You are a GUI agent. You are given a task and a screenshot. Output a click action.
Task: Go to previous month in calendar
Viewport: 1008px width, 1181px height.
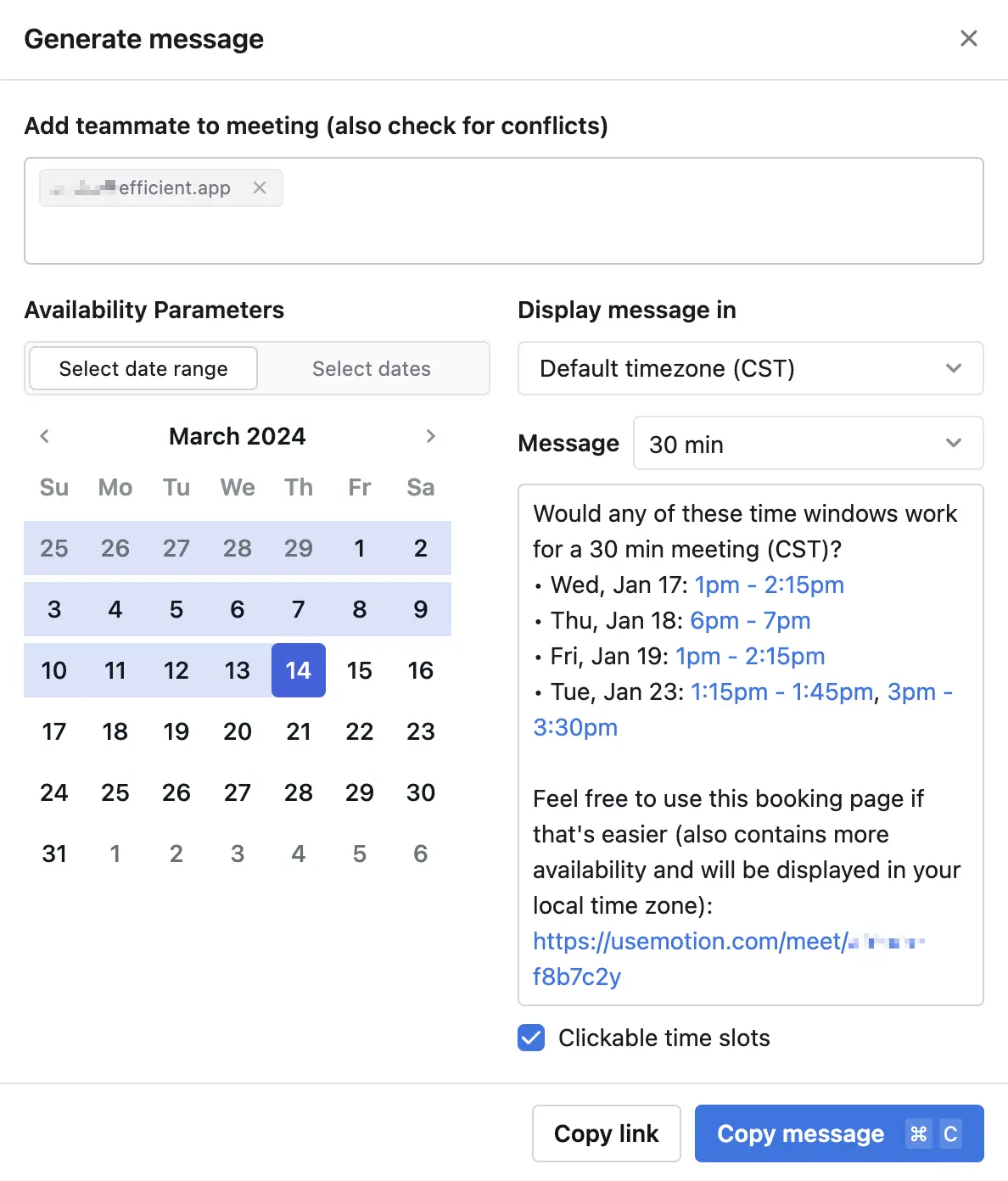pyautogui.click(x=45, y=436)
